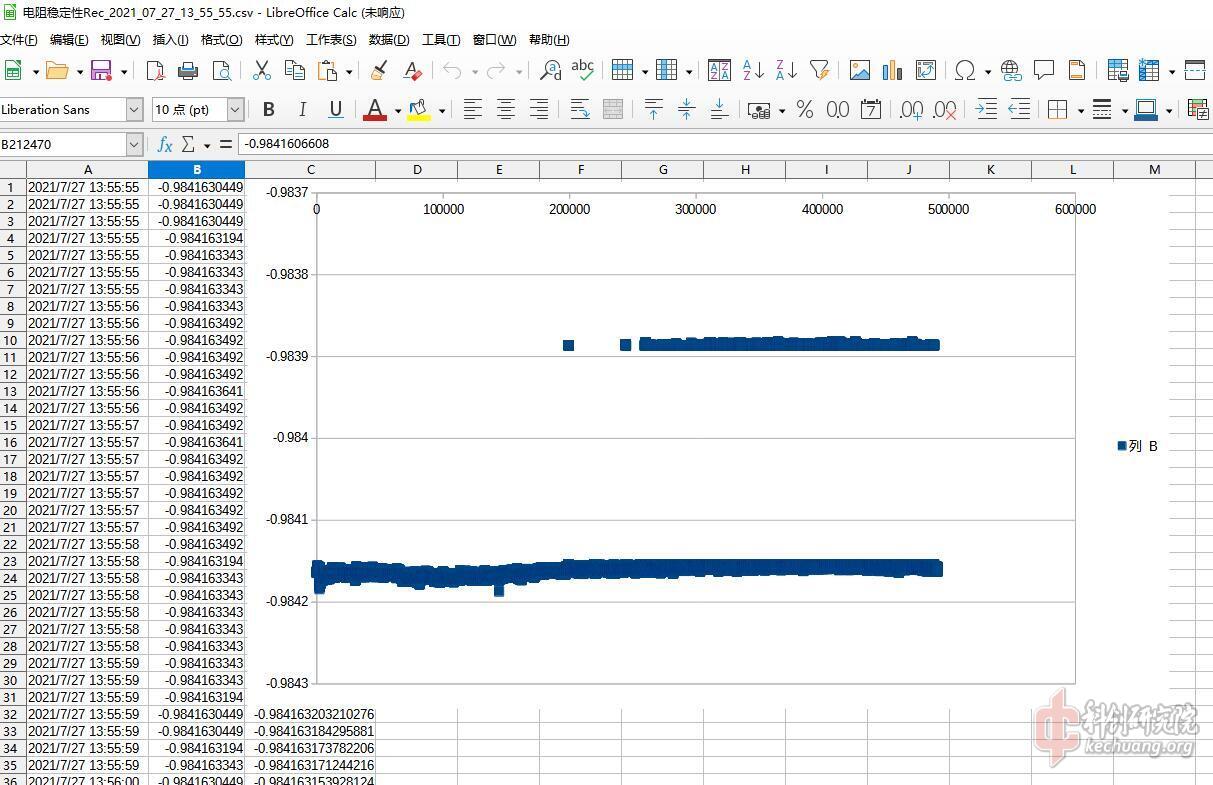The height and width of the screenshot is (785, 1213).
Task: Define the print area
Action: pyautogui.click(x=1118, y=70)
